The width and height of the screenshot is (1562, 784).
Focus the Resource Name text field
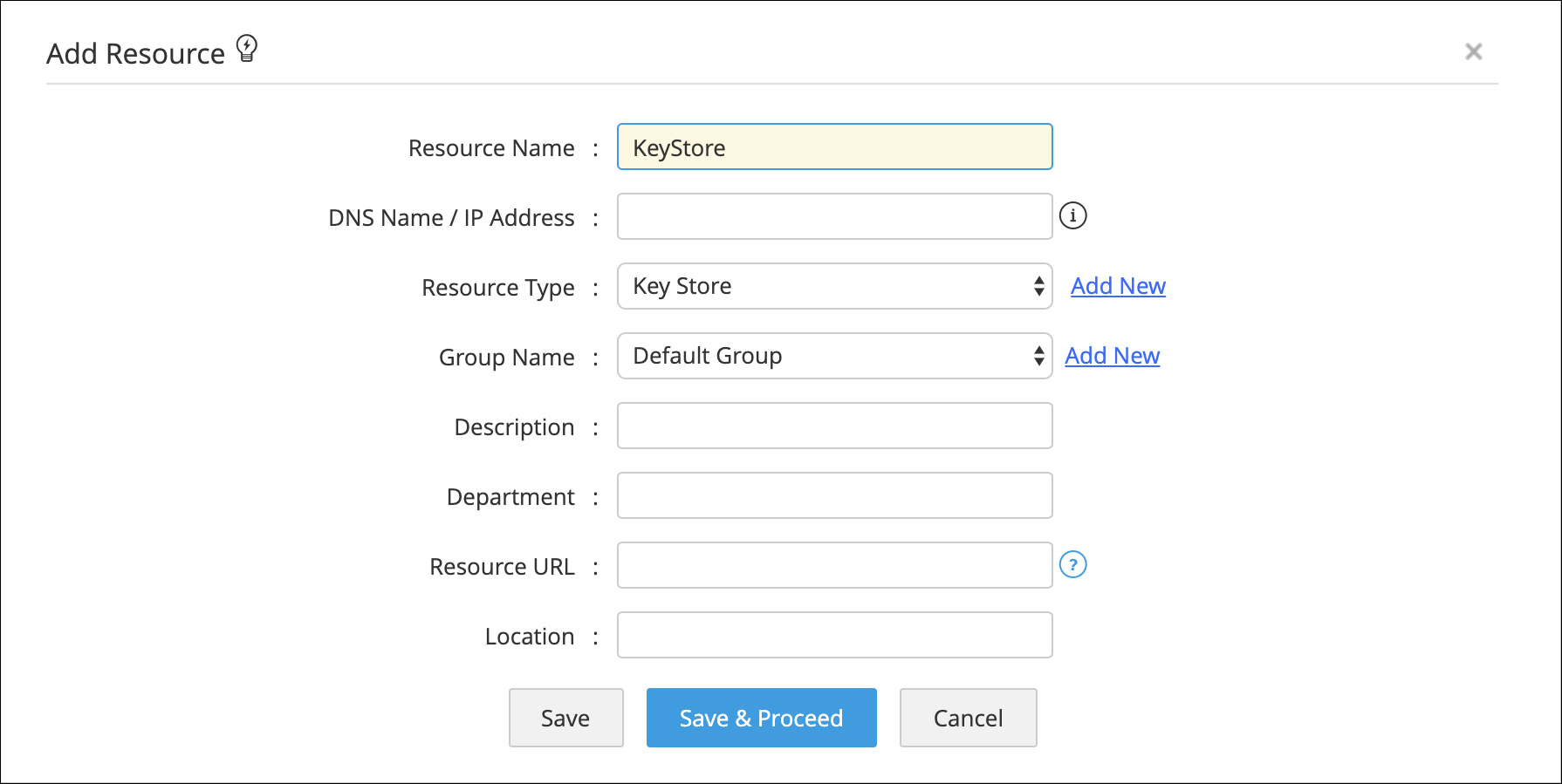pos(834,147)
